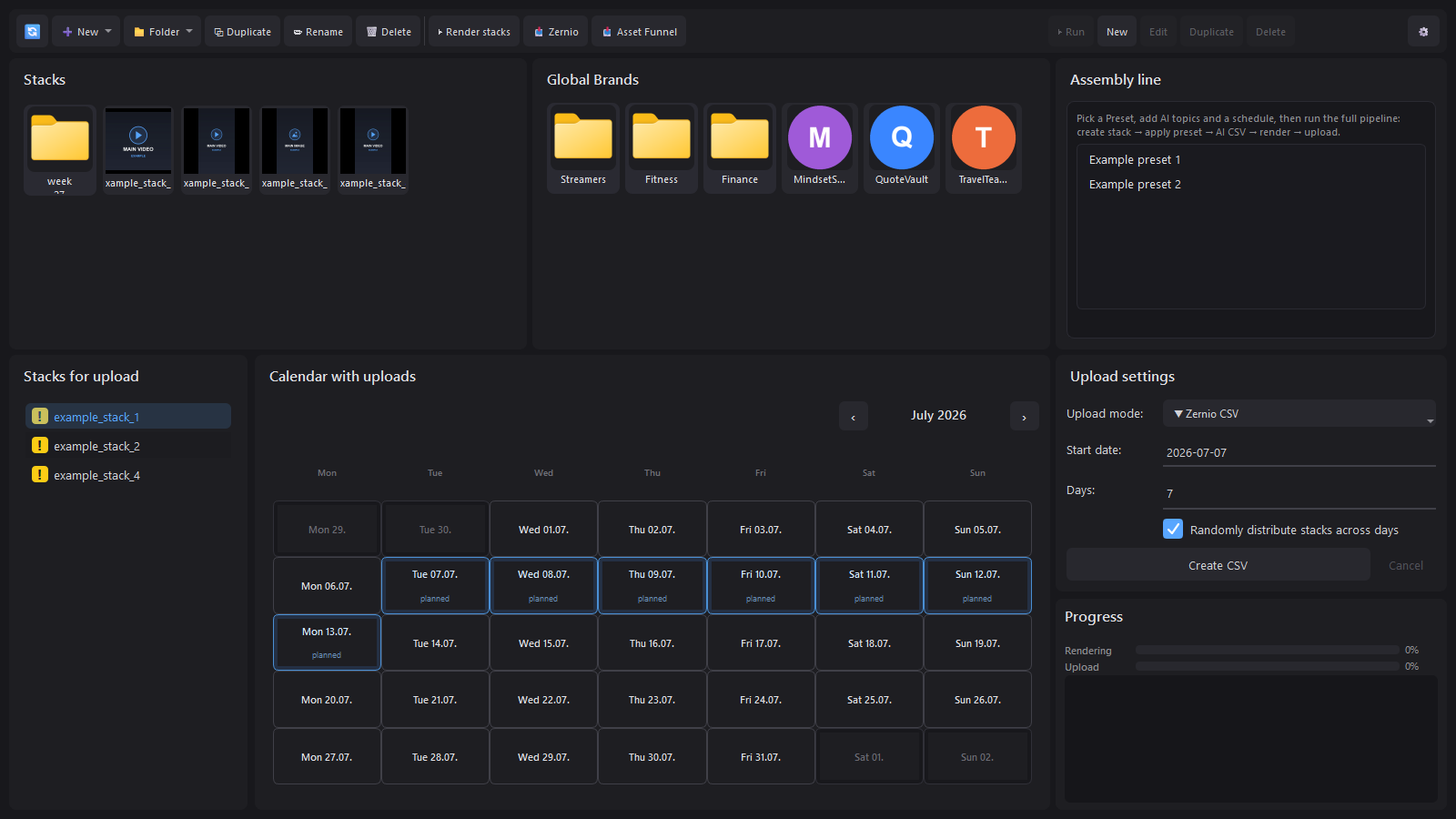Open settings via the gear icon
This screenshot has height=819, width=1456.
(1423, 32)
